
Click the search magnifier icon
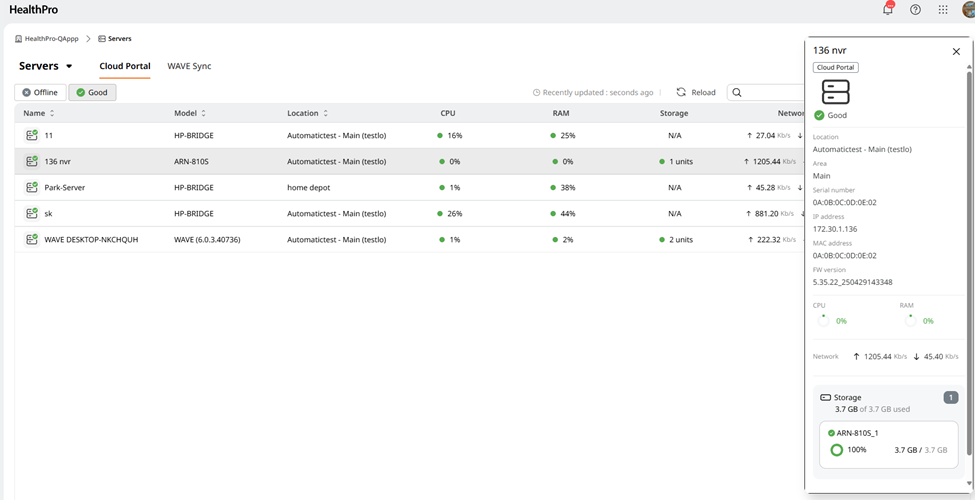pyautogui.click(x=737, y=92)
